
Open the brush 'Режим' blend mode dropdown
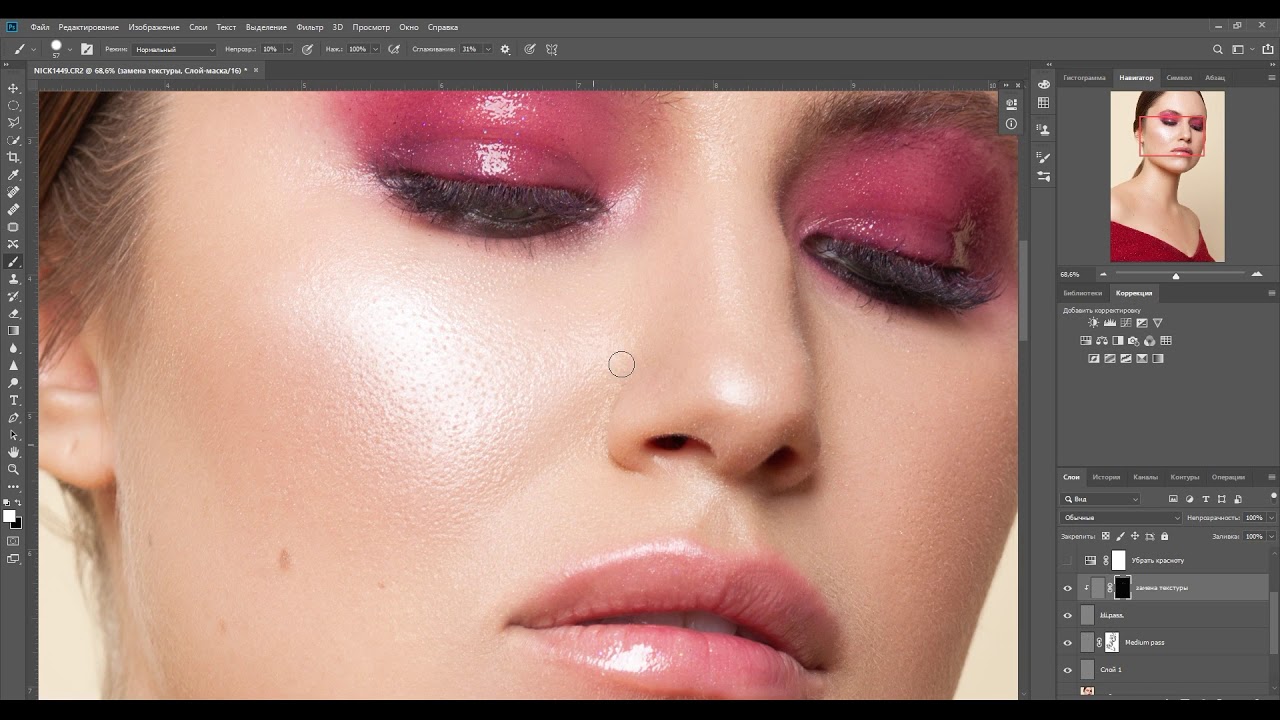pyautogui.click(x=175, y=49)
